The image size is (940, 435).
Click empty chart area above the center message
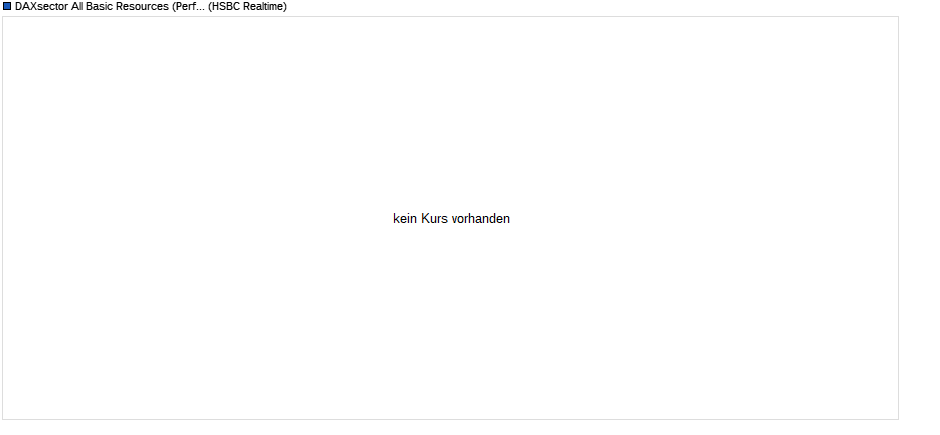click(x=451, y=114)
